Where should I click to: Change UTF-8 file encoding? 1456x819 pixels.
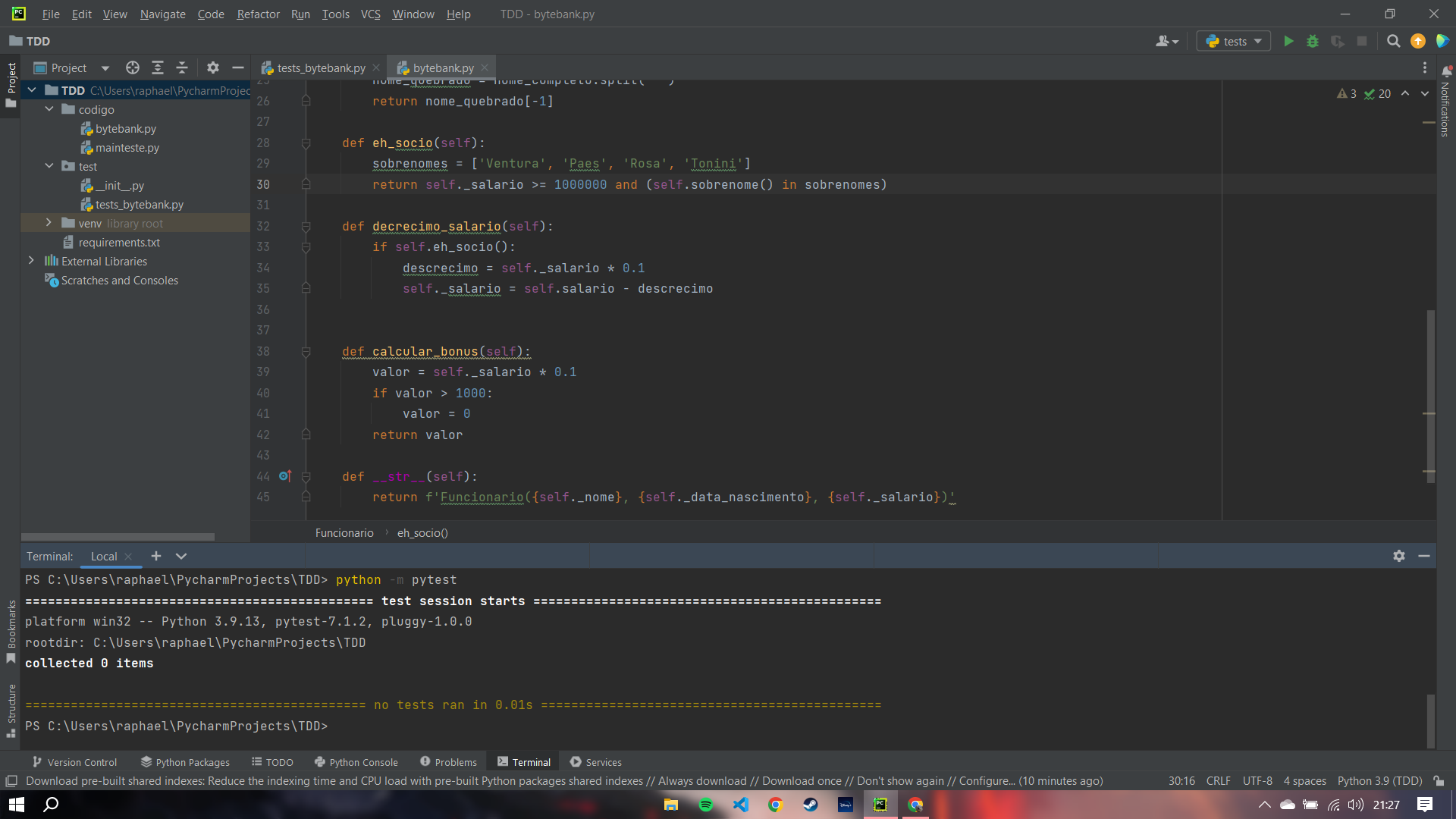pyautogui.click(x=1257, y=781)
